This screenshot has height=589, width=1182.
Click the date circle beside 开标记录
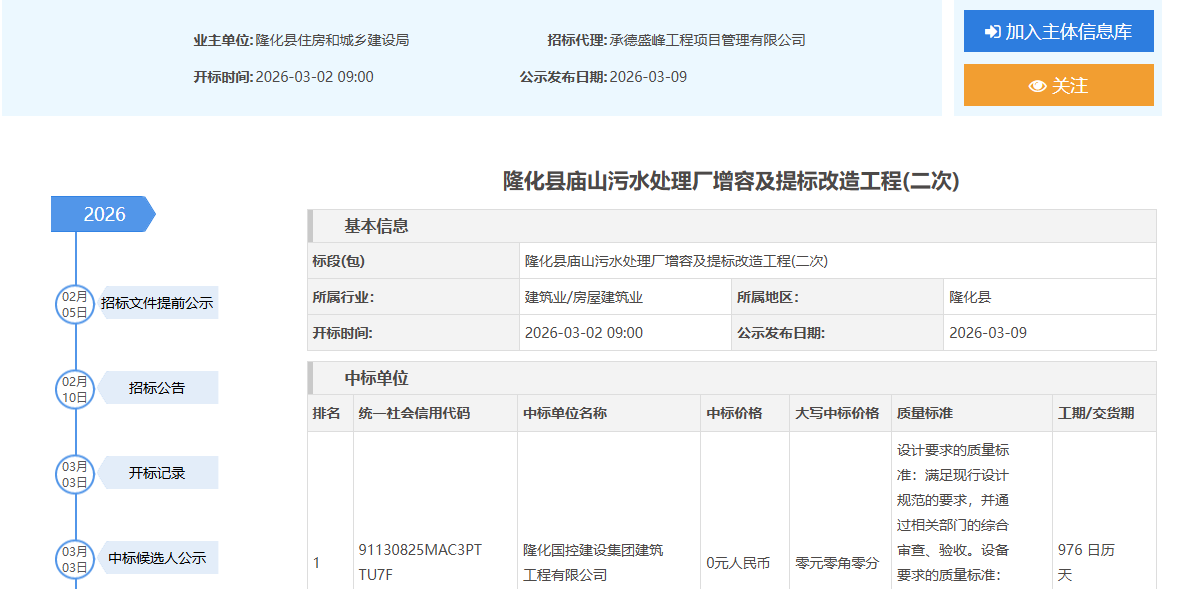click(x=75, y=474)
